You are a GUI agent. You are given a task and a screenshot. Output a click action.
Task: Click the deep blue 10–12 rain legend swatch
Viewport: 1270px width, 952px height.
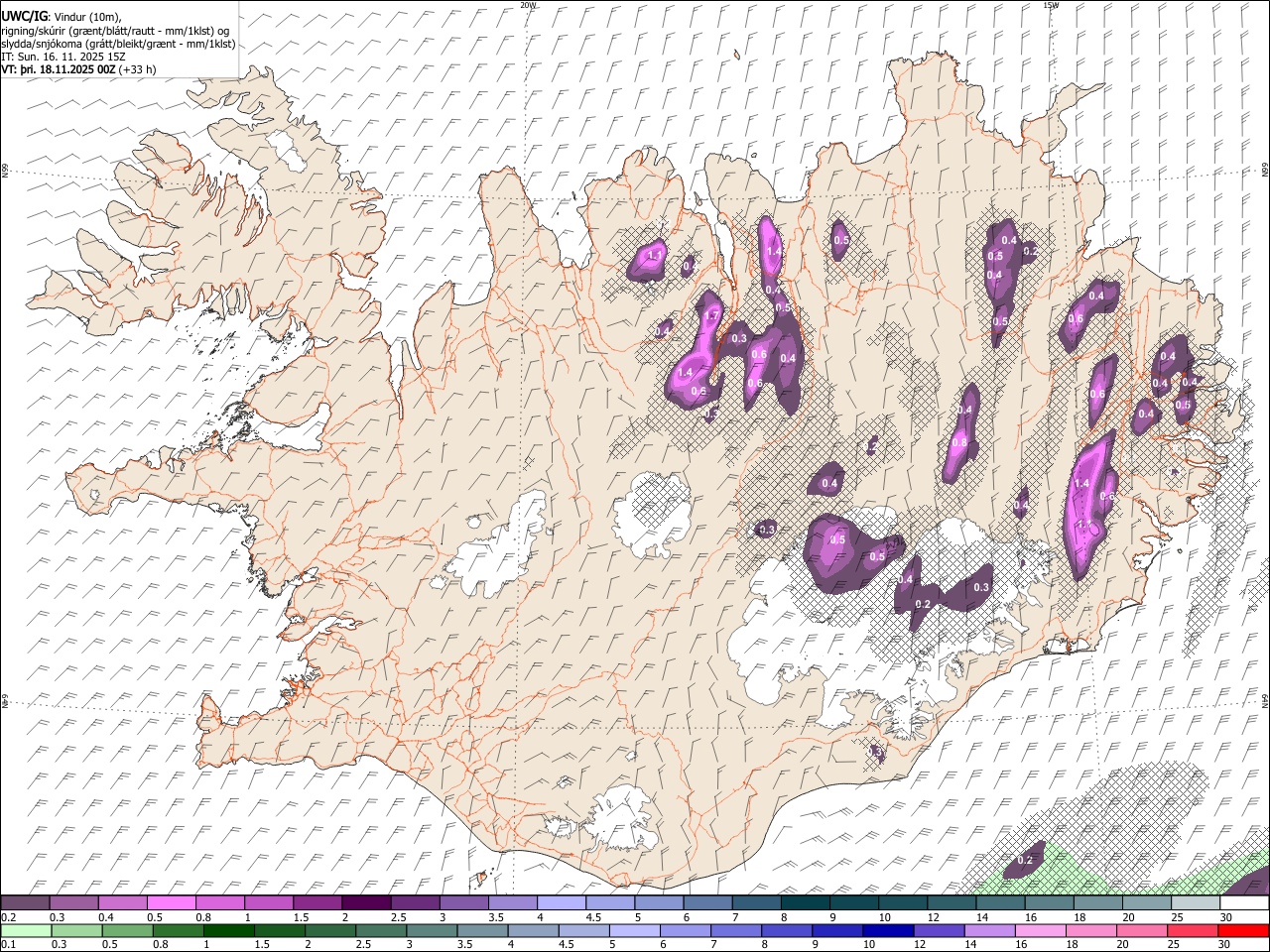point(888,930)
